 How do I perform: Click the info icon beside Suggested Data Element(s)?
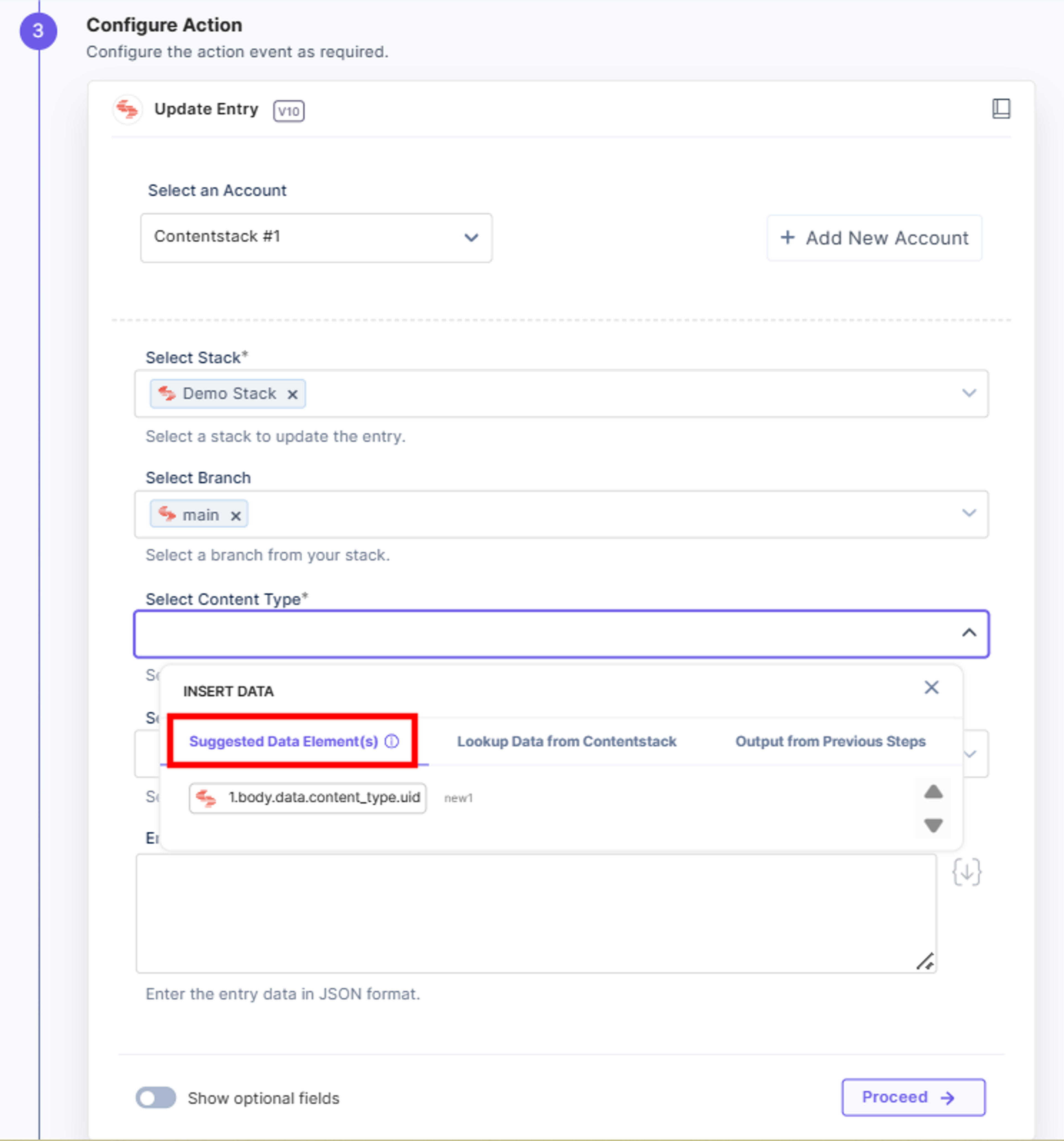point(392,741)
